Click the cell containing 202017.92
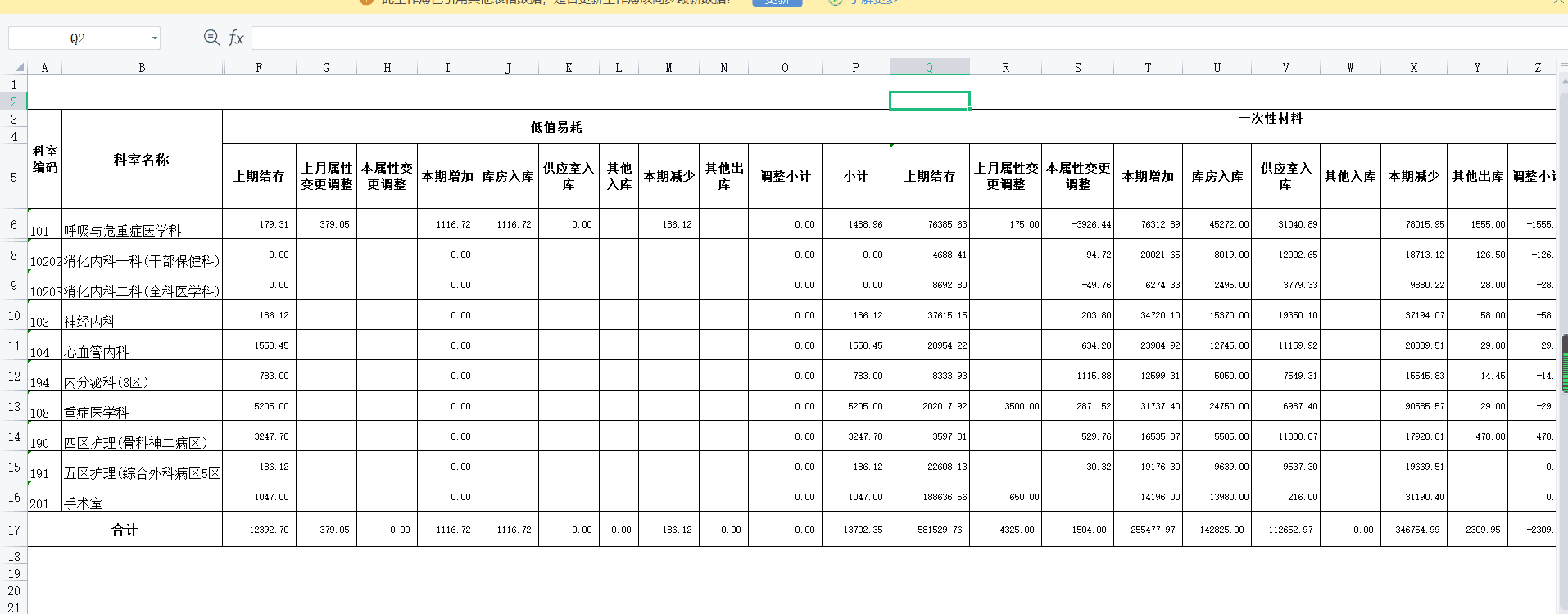Image resolution: width=1568 pixels, height=614 pixels. (930, 406)
